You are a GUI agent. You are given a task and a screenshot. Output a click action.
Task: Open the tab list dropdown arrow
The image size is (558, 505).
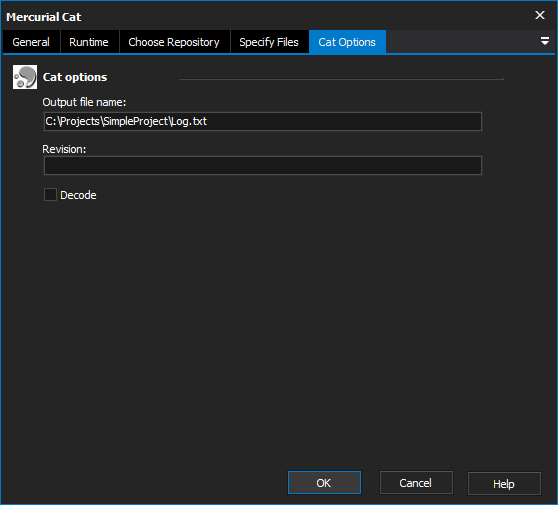pos(544,41)
